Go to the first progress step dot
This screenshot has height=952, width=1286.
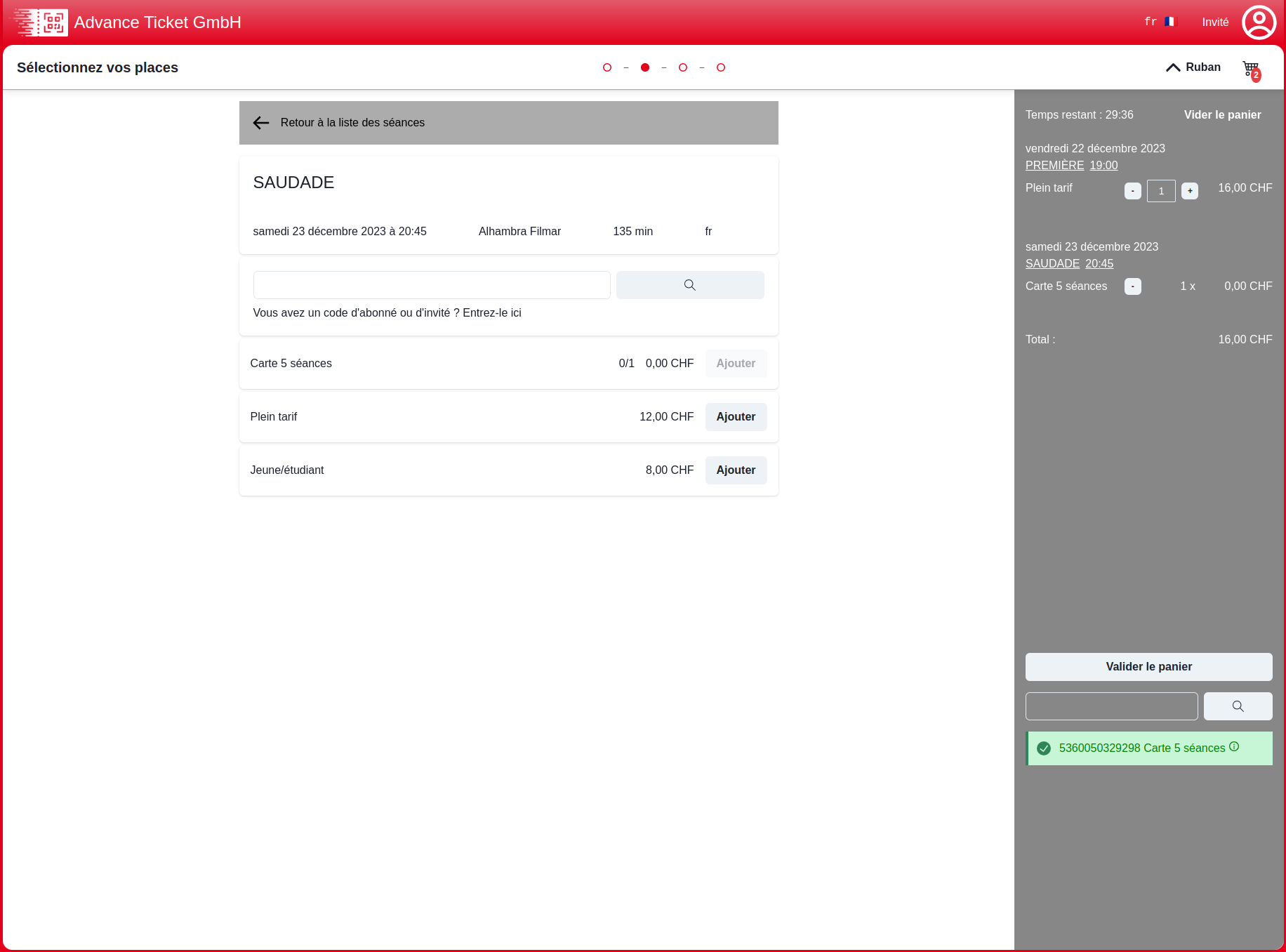(x=607, y=67)
